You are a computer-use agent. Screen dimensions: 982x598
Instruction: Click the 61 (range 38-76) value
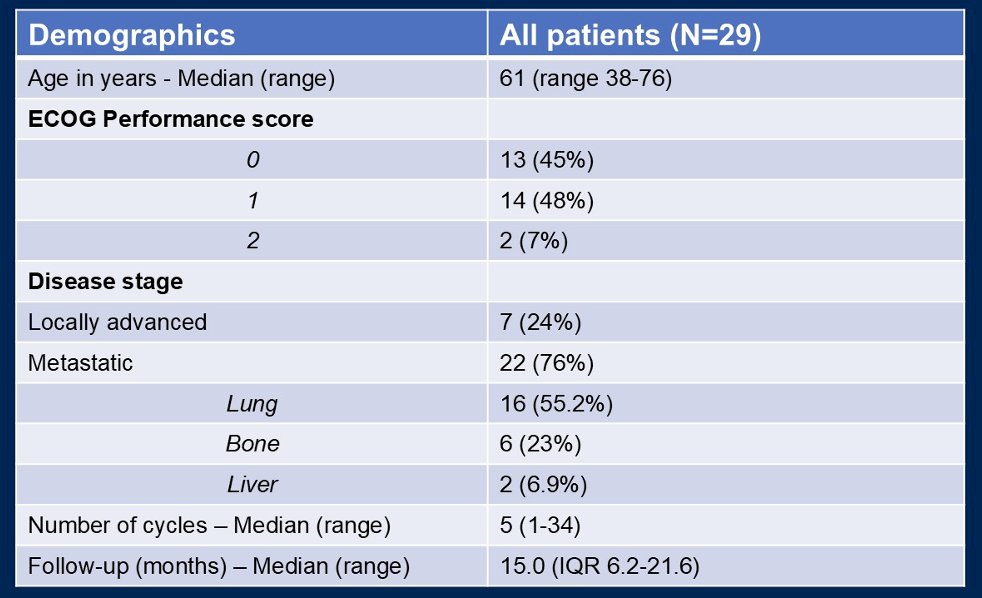(586, 79)
